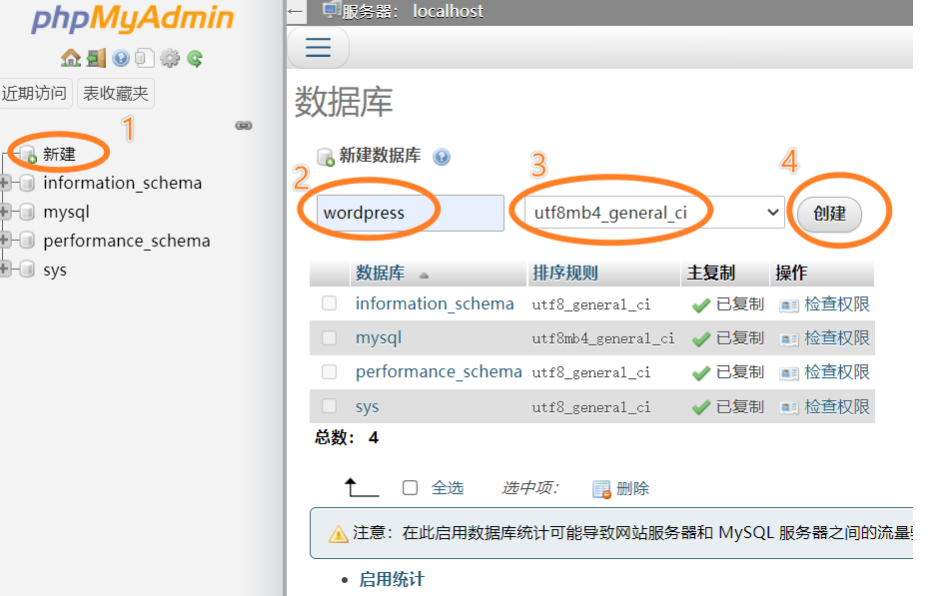Click utf8mb4_general_ci collation text in mysql row
928x596 pixels.
pos(602,339)
